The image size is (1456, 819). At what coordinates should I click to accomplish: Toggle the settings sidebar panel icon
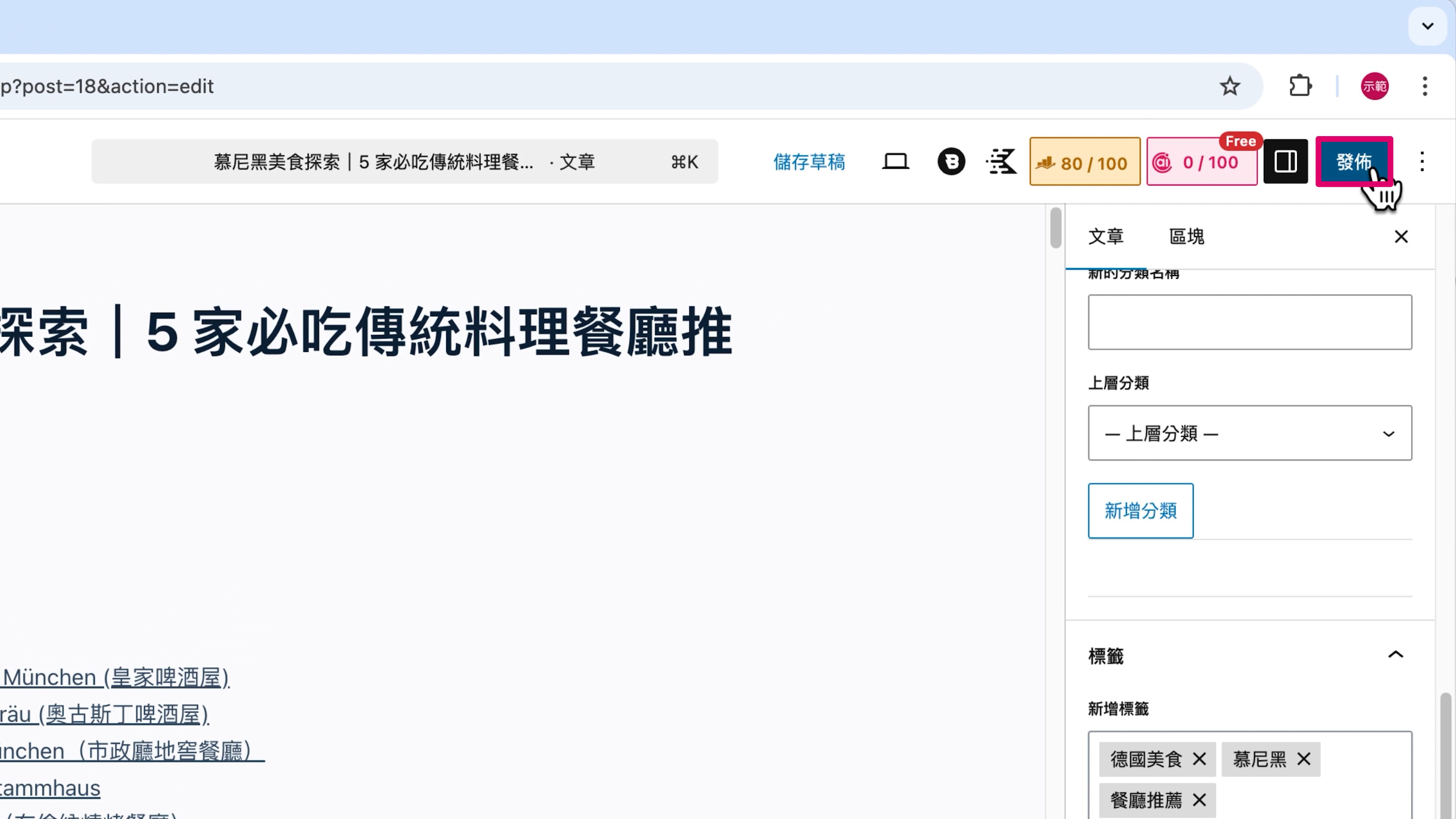point(1285,162)
